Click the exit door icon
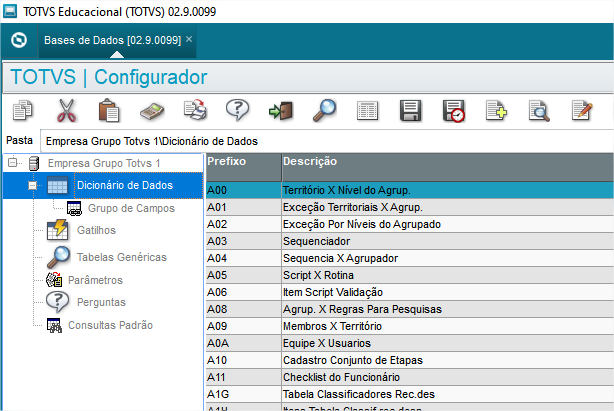614x411 pixels. (x=281, y=111)
